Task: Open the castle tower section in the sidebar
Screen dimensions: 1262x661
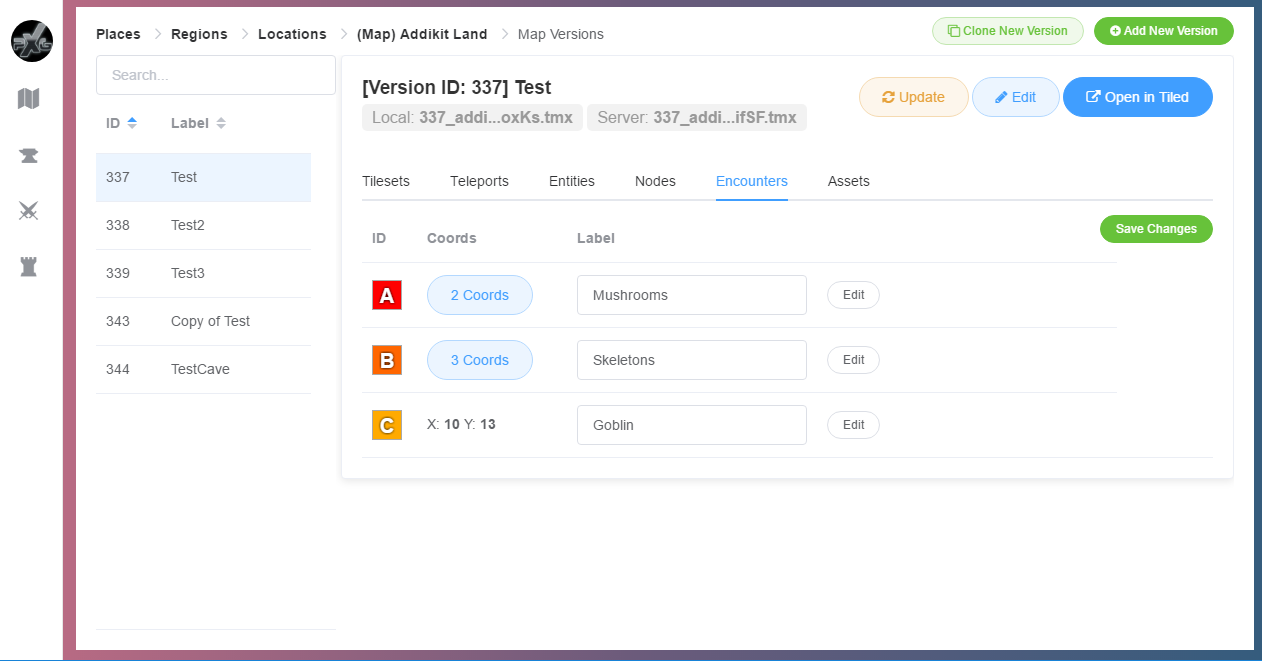Action: (29, 266)
